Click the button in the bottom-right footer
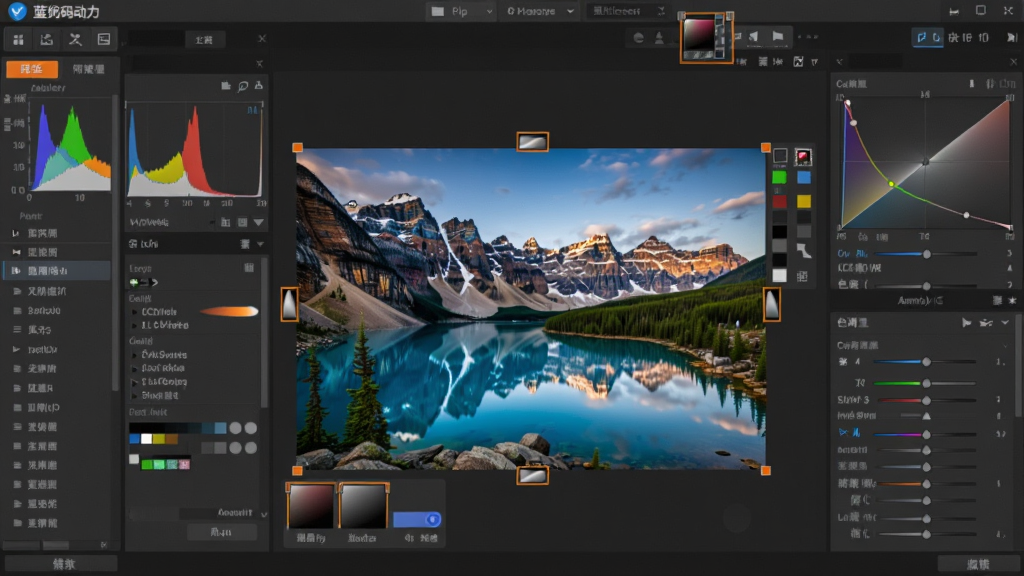 [978, 564]
